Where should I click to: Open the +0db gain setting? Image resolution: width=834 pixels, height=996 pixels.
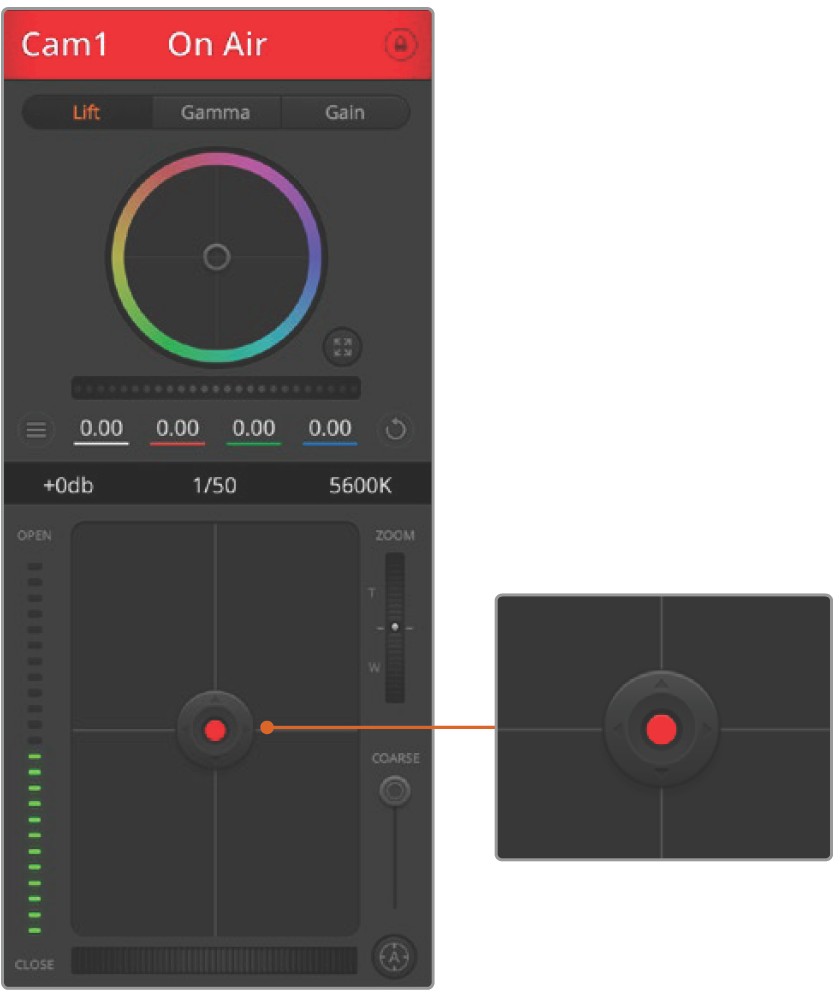(x=69, y=487)
